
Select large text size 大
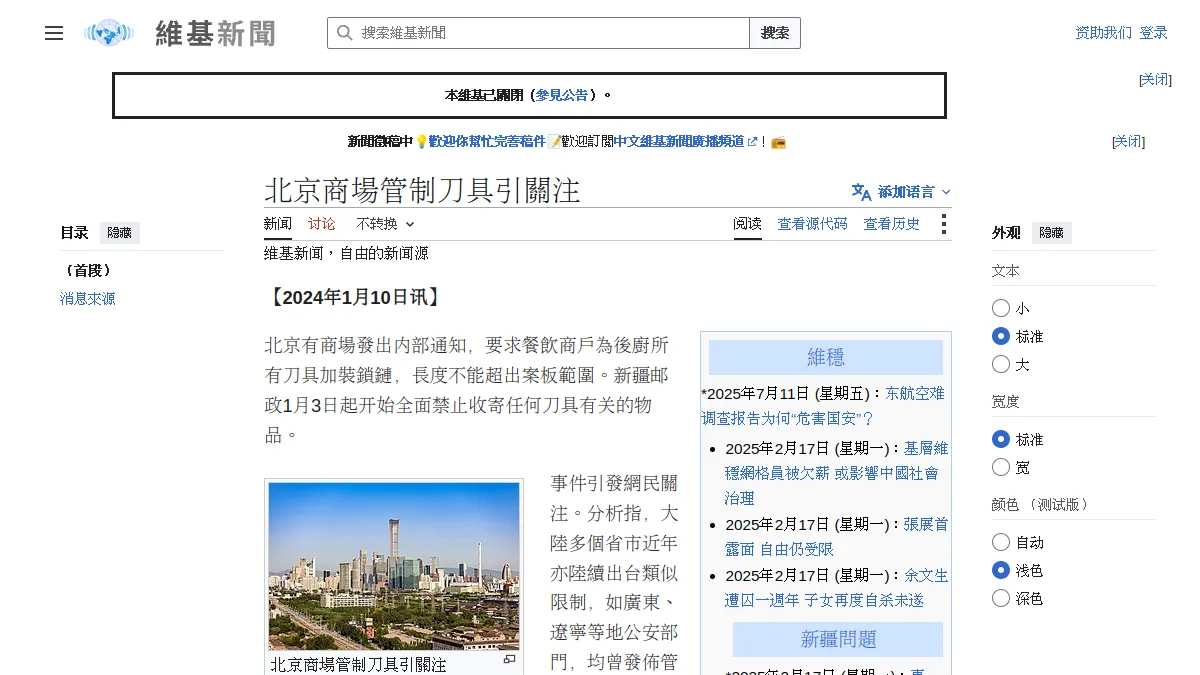[x=1001, y=364]
